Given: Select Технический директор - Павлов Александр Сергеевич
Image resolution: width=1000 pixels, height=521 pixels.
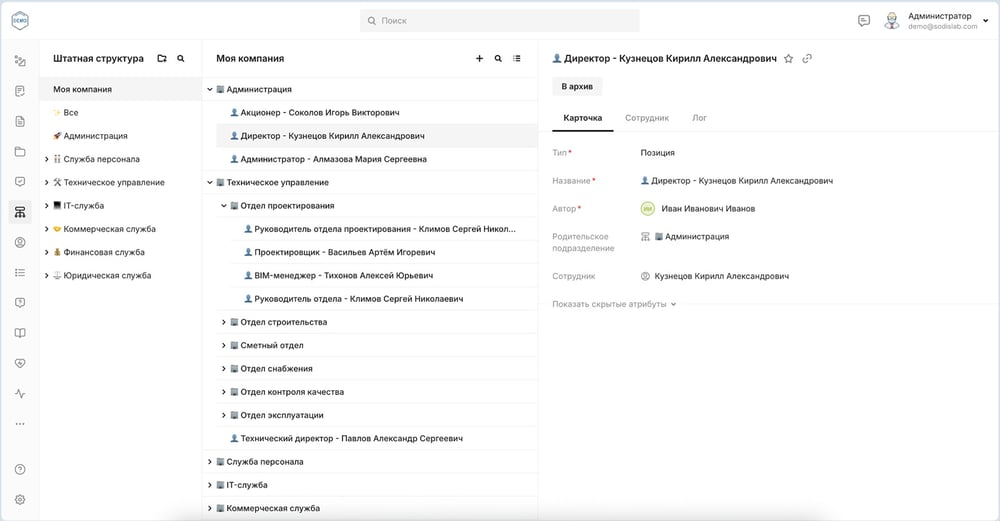Looking at the screenshot, I should pos(376,438).
